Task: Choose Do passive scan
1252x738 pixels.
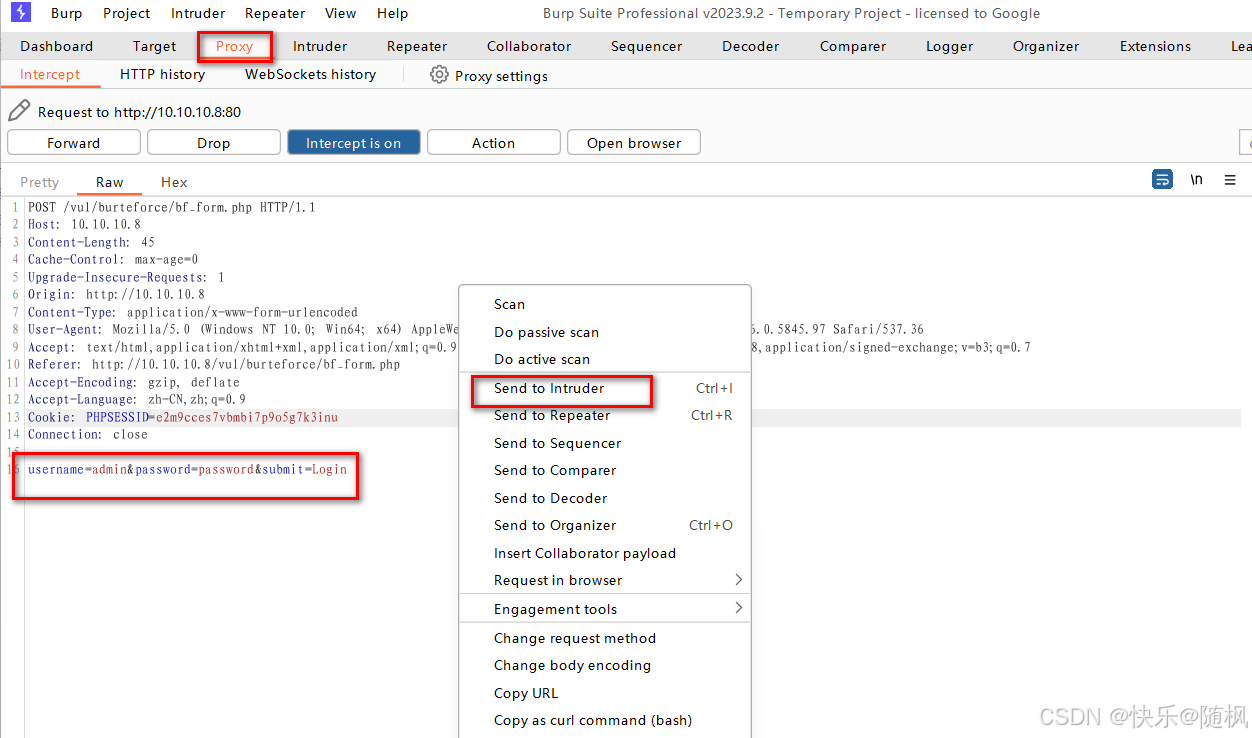Action: (x=605, y=332)
